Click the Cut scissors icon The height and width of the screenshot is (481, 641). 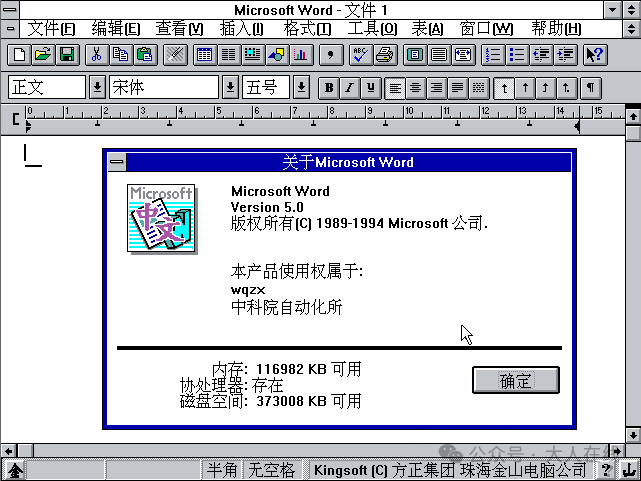click(96, 55)
